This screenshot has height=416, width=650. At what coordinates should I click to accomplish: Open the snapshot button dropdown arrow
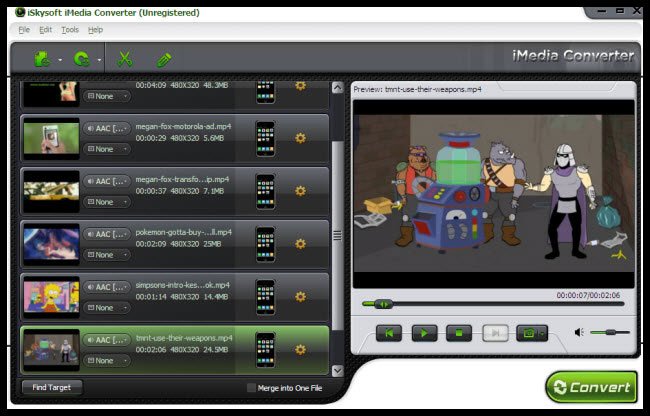tap(543, 333)
